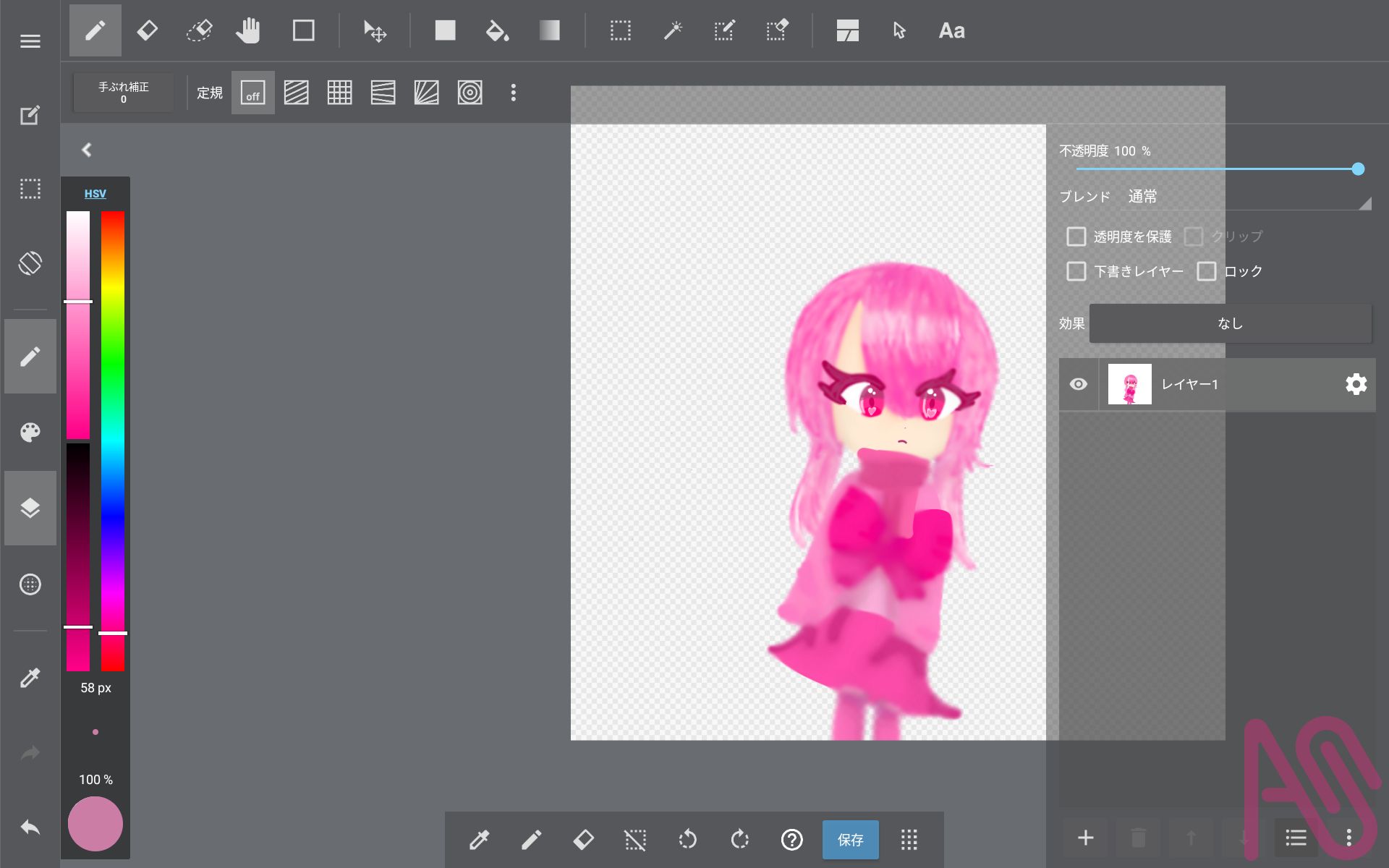1389x868 pixels.
Task: Click the rotate right icon in bottom bar
Action: pyautogui.click(x=739, y=839)
